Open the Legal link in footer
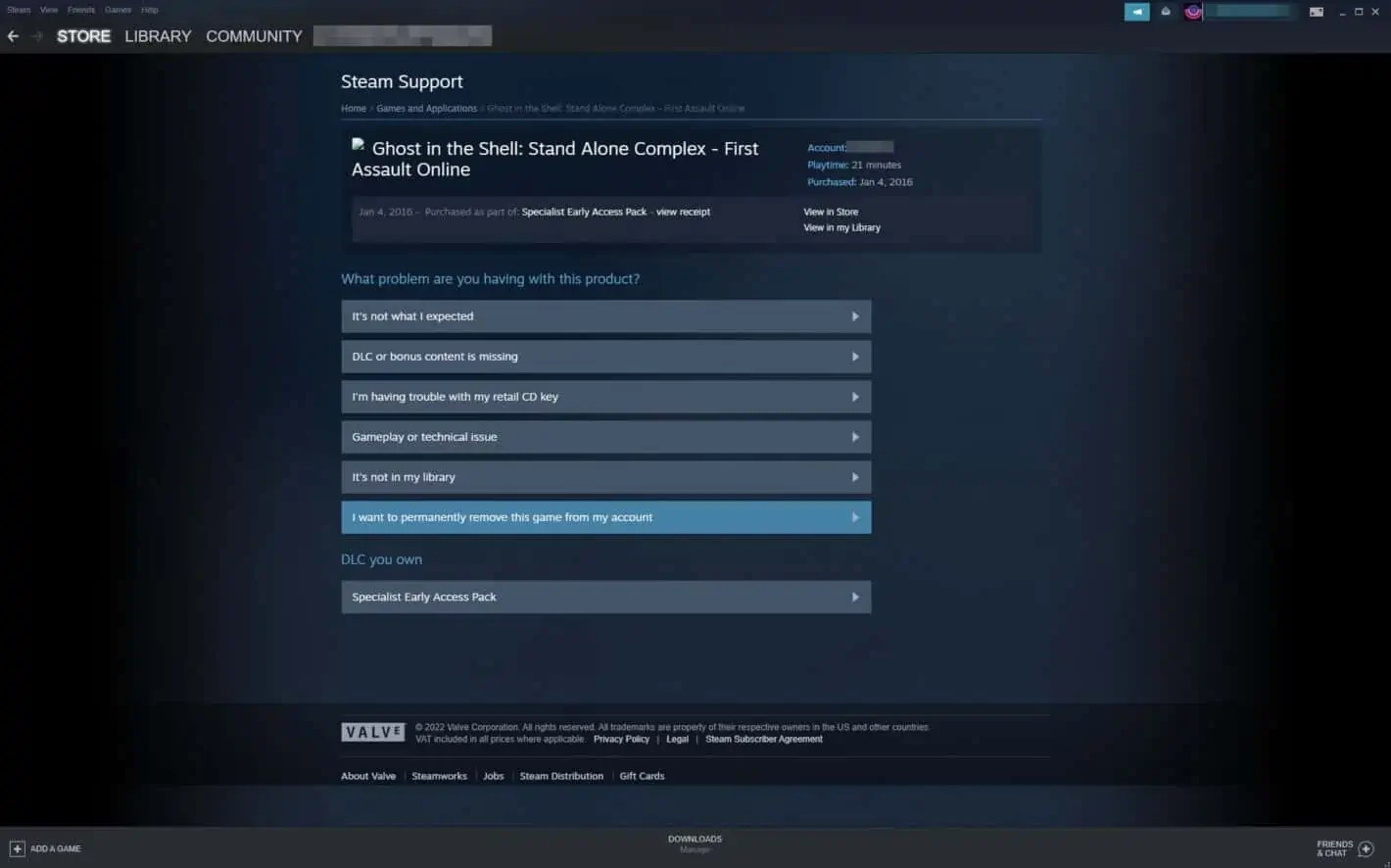This screenshot has width=1391, height=868. click(x=677, y=740)
